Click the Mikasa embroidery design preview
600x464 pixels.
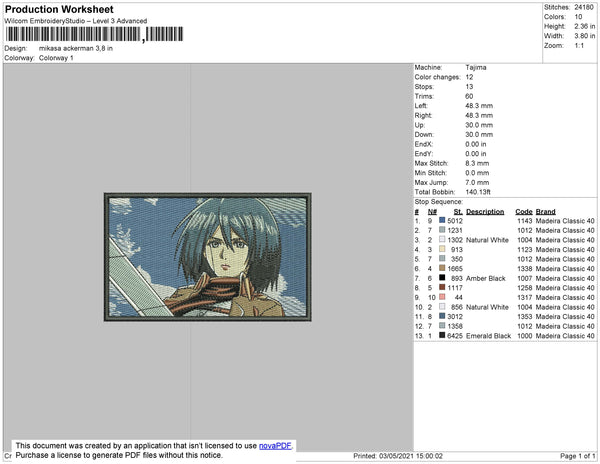coord(207,257)
